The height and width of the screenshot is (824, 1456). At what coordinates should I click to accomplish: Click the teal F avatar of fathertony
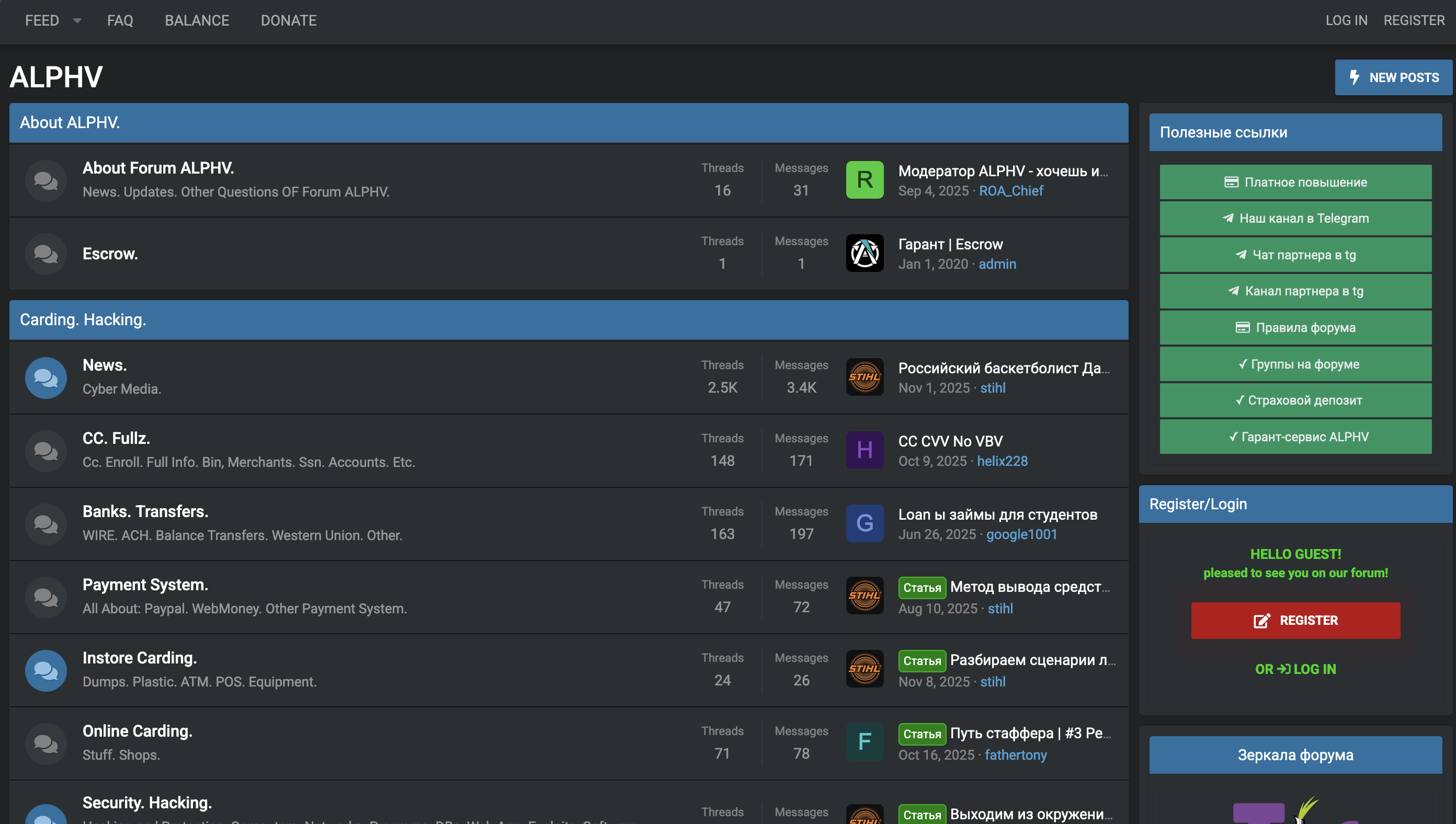(x=864, y=742)
